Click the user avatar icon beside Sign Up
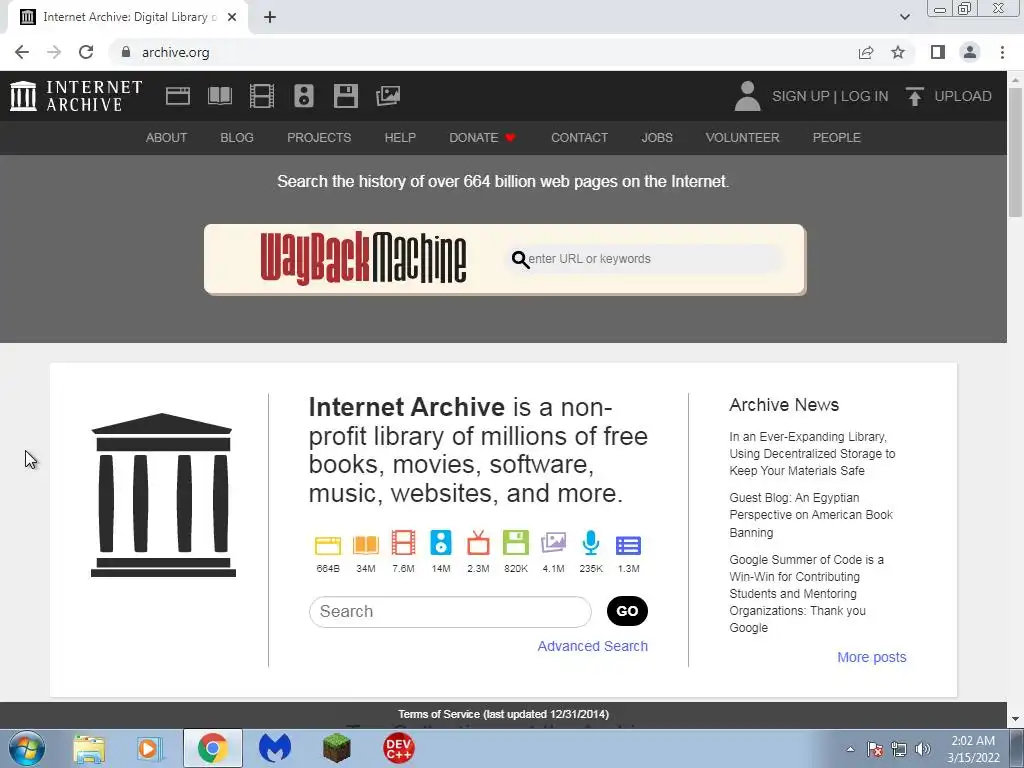This screenshot has width=1024, height=768. (747, 96)
